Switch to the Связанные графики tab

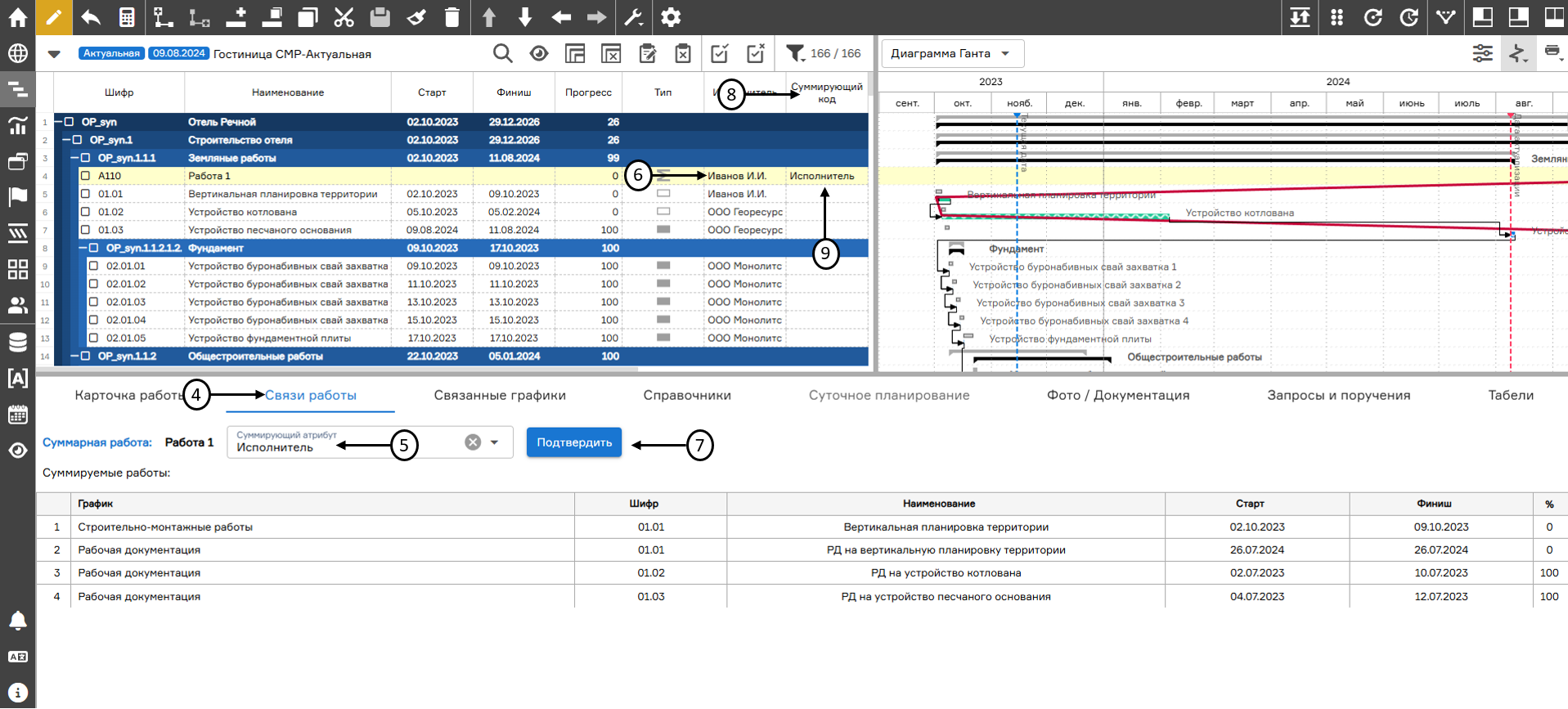500,395
